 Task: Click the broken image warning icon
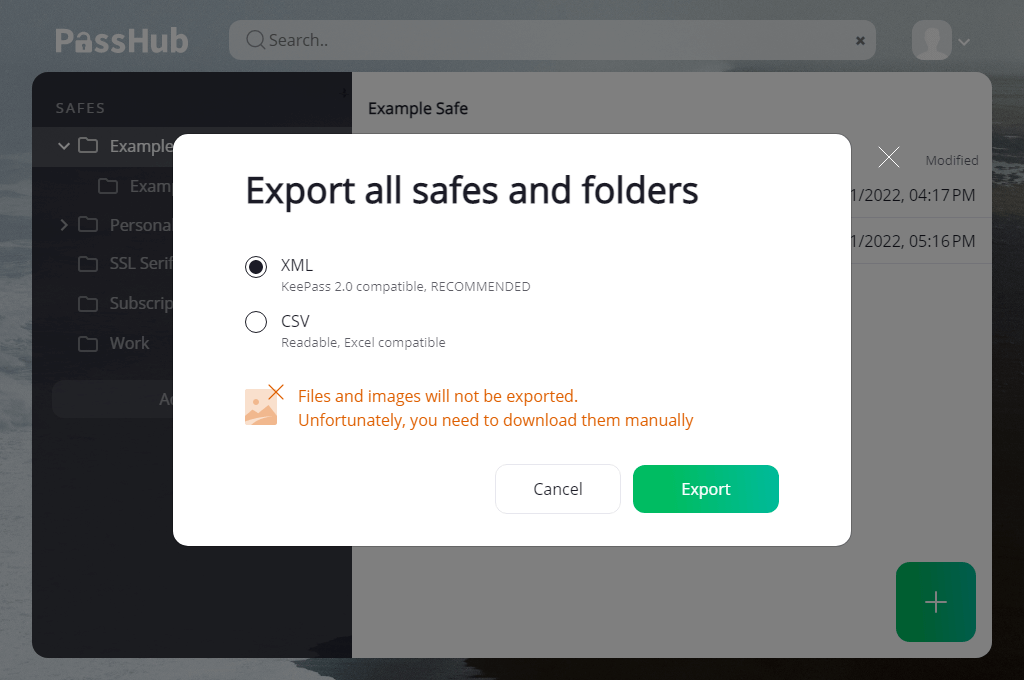[264, 405]
